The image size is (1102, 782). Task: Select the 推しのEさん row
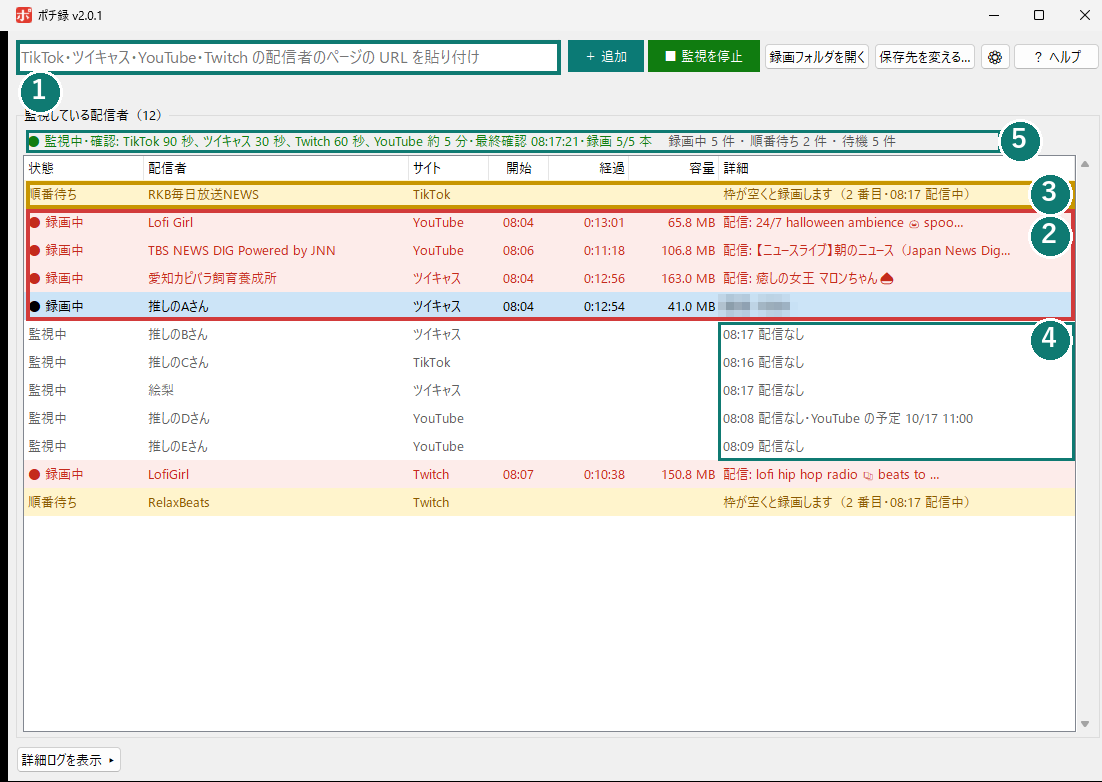(550, 447)
